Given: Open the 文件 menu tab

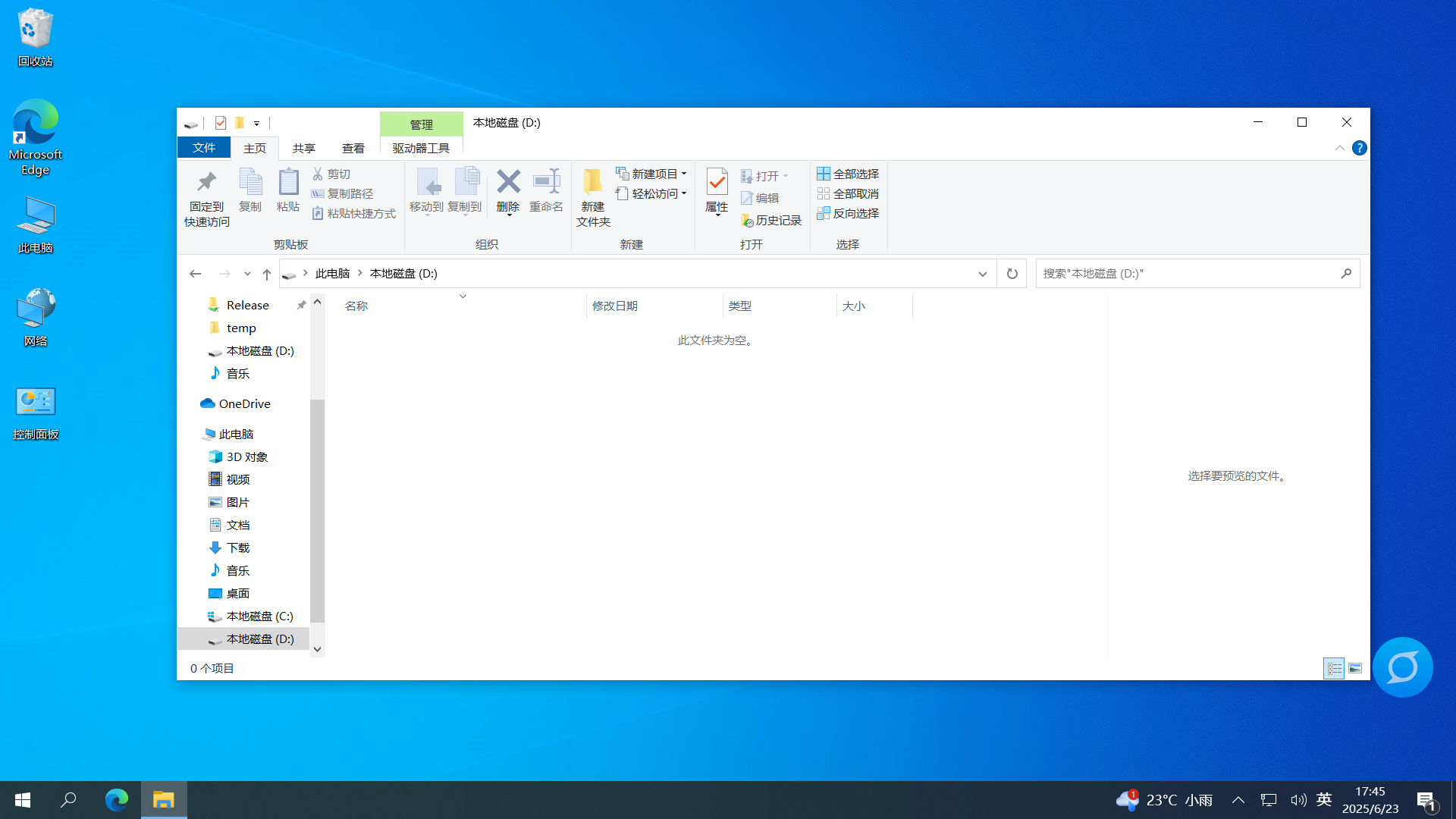Looking at the screenshot, I should [204, 148].
